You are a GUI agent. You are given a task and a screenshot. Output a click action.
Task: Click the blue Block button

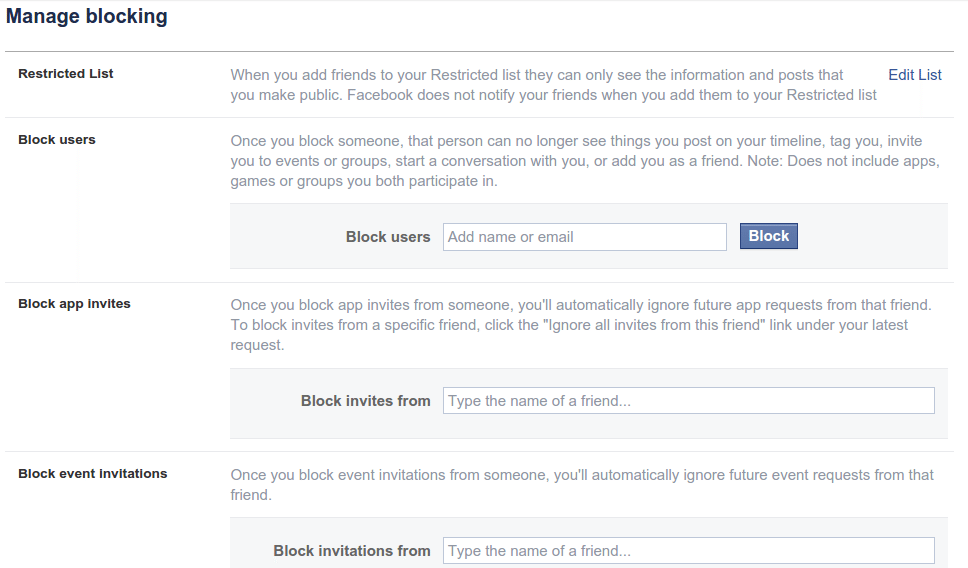tap(769, 236)
